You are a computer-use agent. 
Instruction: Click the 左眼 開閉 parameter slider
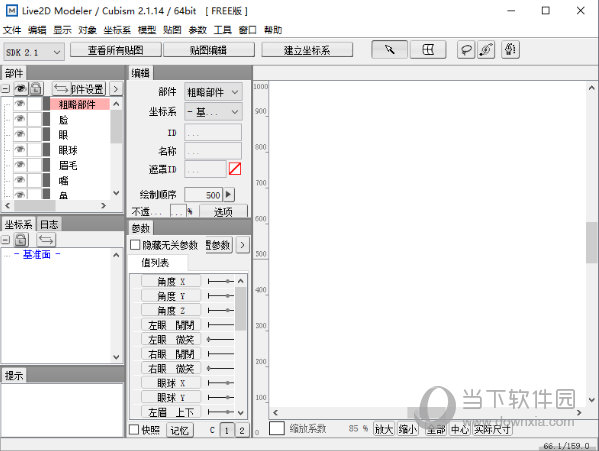tap(220, 325)
